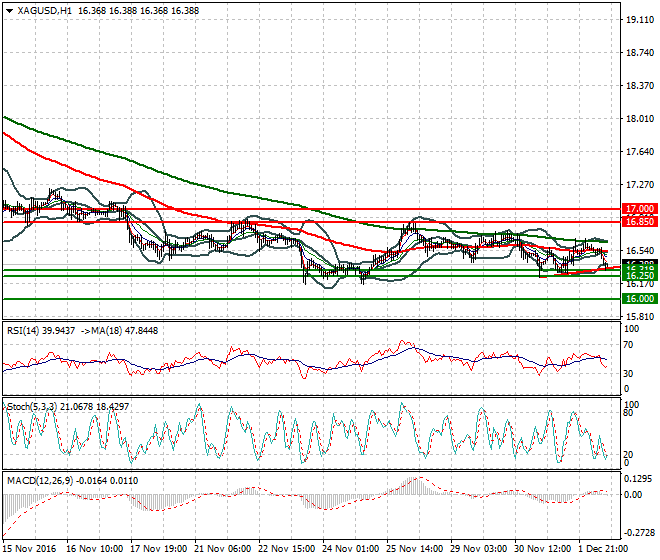Select the 22 Nov 15:00 time label
Image resolution: width=660 pixels, height=560 pixels.
(x=287, y=549)
